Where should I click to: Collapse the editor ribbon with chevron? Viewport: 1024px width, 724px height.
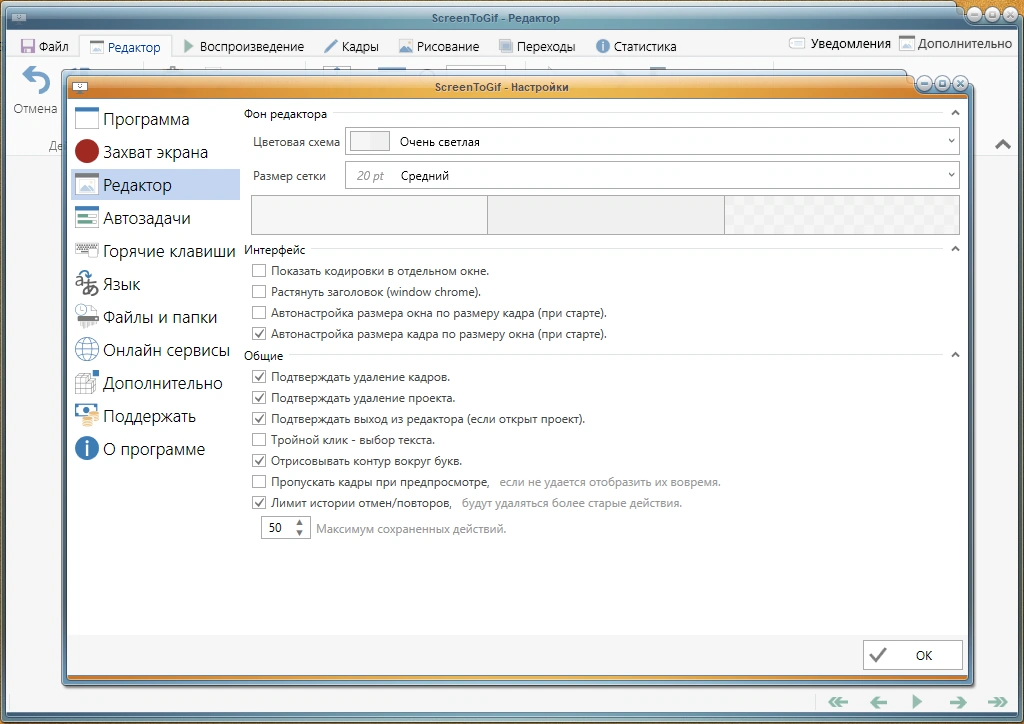click(1003, 144)
